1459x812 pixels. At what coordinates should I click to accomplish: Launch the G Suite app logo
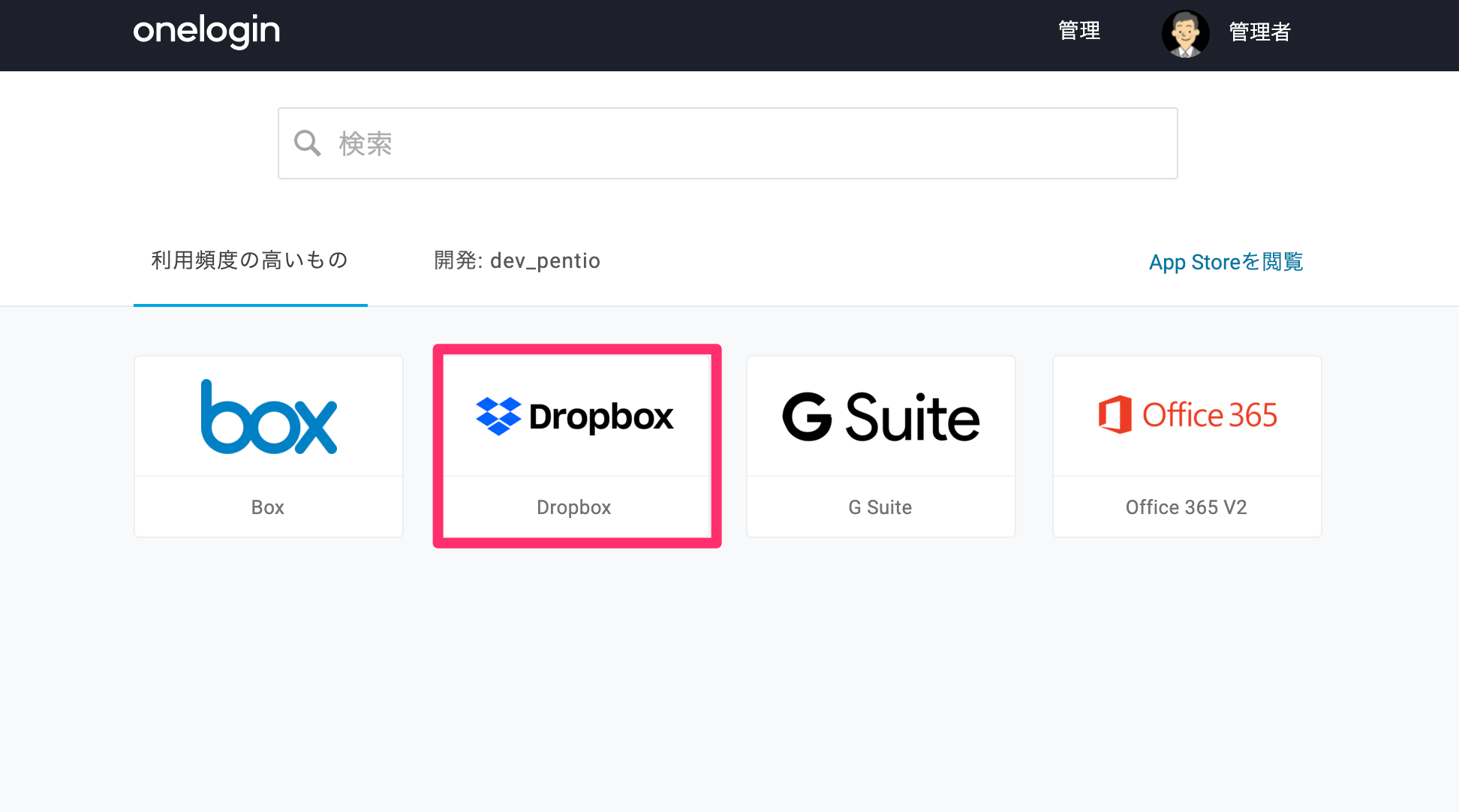click(x=881, y=417)
